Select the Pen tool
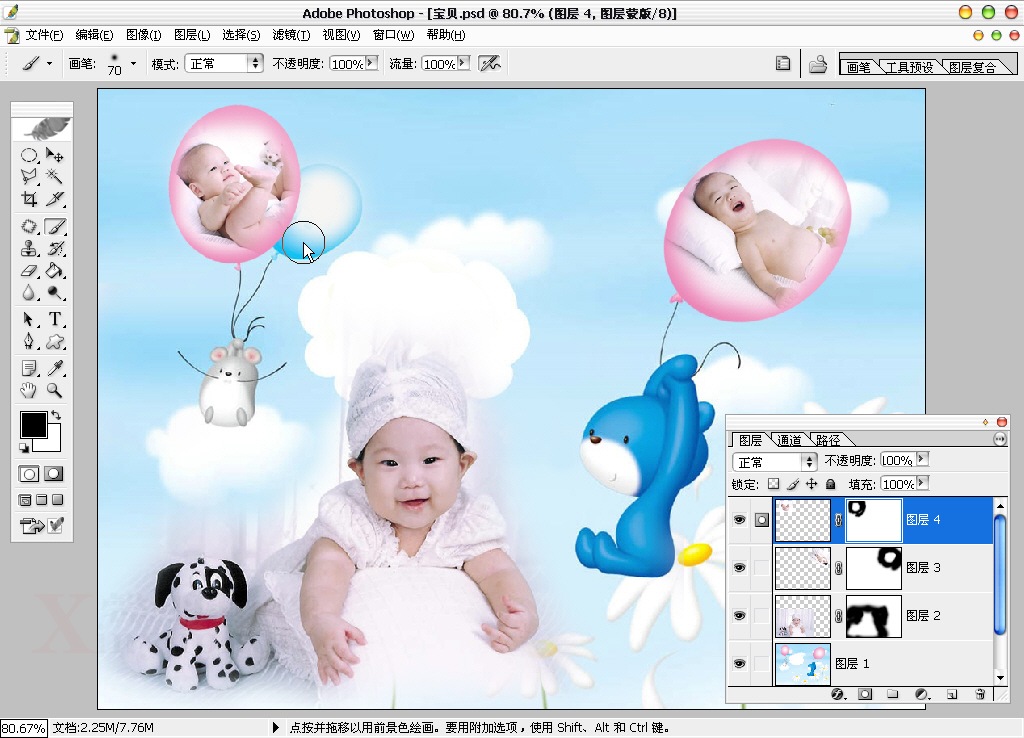The image size is (1024, 738). click(29, 342)
